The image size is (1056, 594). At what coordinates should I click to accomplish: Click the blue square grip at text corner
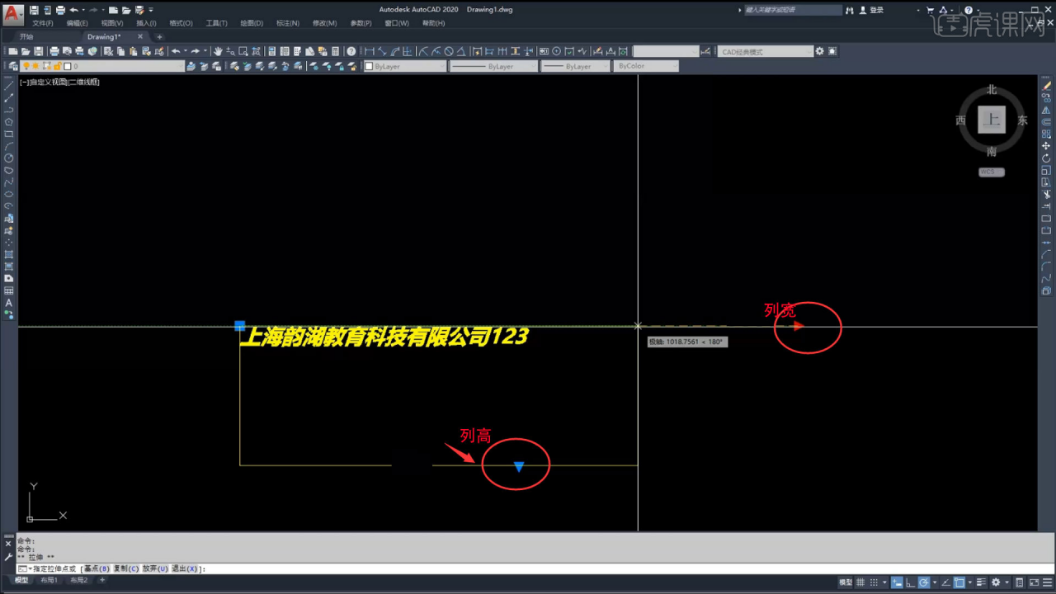240,326
